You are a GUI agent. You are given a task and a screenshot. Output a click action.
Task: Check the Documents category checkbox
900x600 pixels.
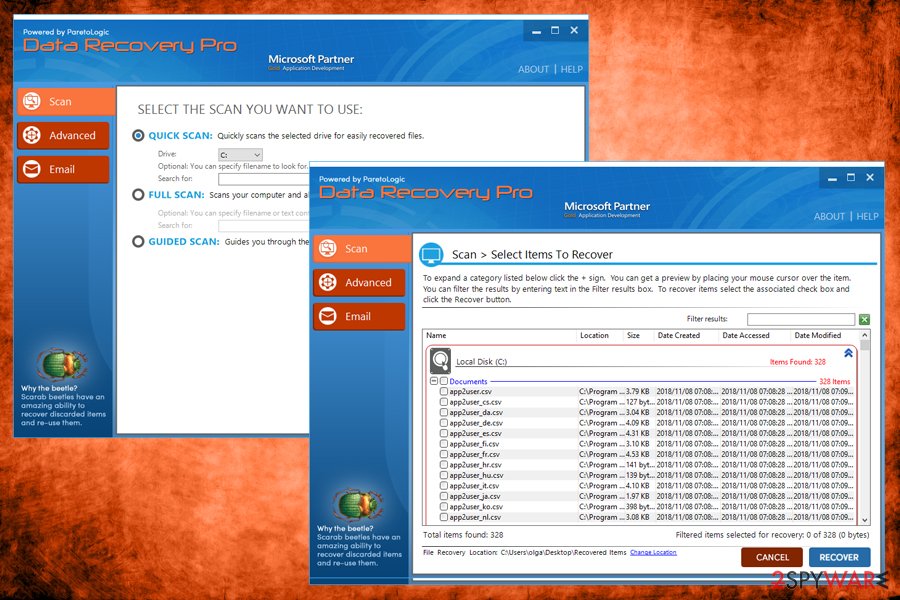[x=444, y=381]
